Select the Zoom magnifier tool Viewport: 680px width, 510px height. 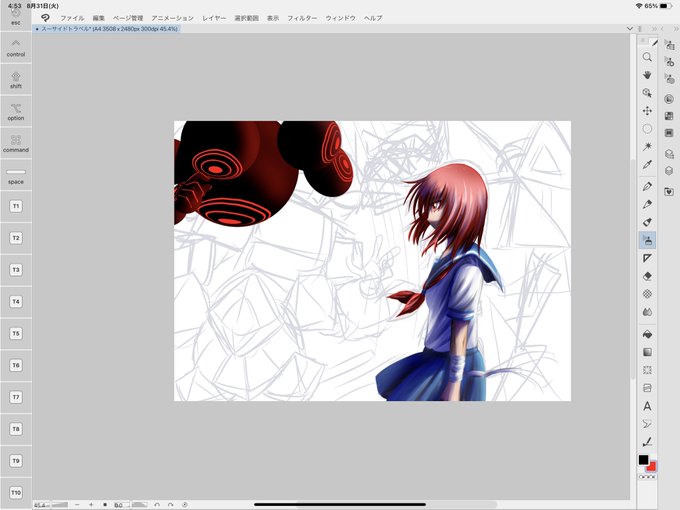[647, 57]
